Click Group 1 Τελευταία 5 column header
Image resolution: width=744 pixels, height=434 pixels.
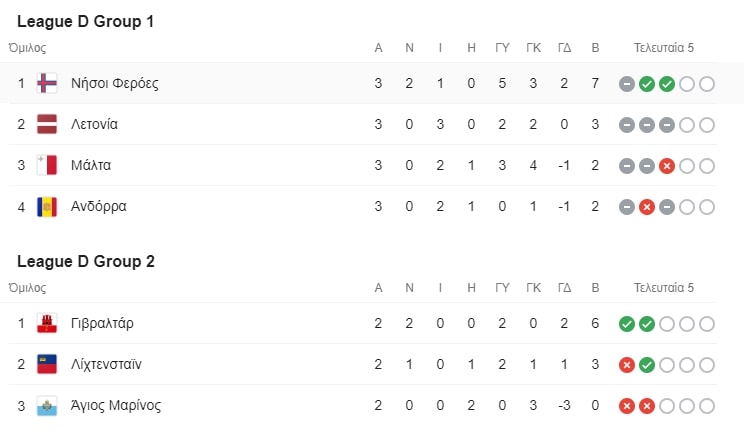[664, 48]
